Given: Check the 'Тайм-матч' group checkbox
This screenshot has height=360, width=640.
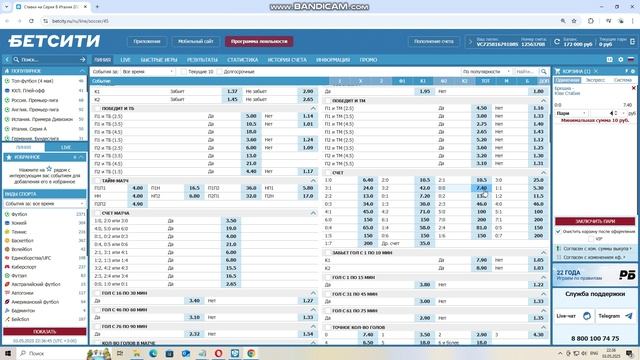Looking at the screenshot, I should pos(97,180).
